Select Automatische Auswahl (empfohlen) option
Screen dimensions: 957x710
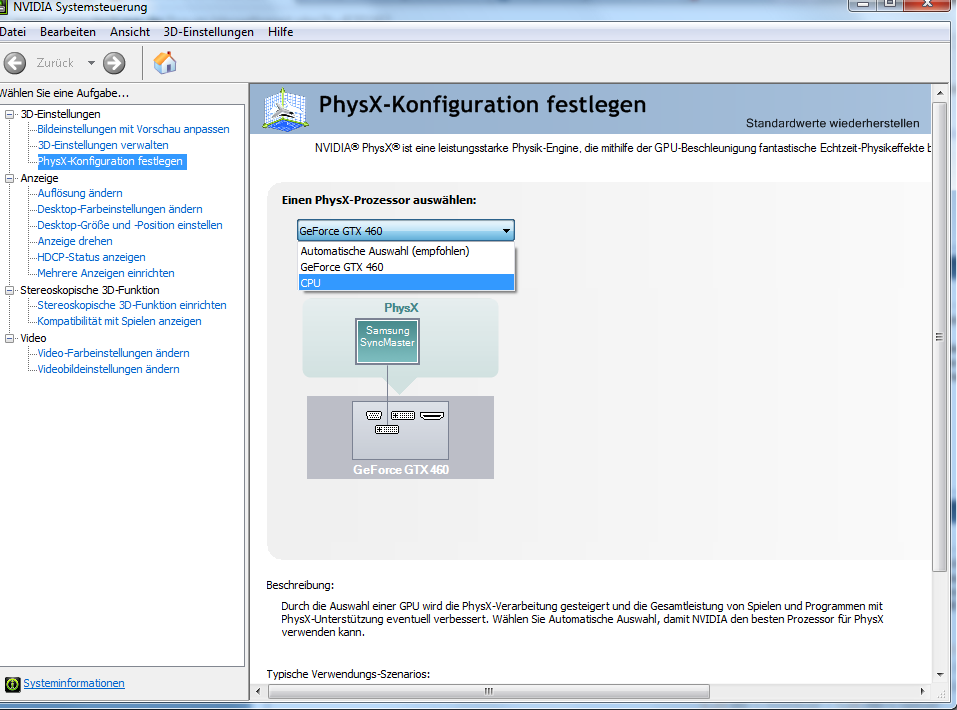[x=406, y=251]
